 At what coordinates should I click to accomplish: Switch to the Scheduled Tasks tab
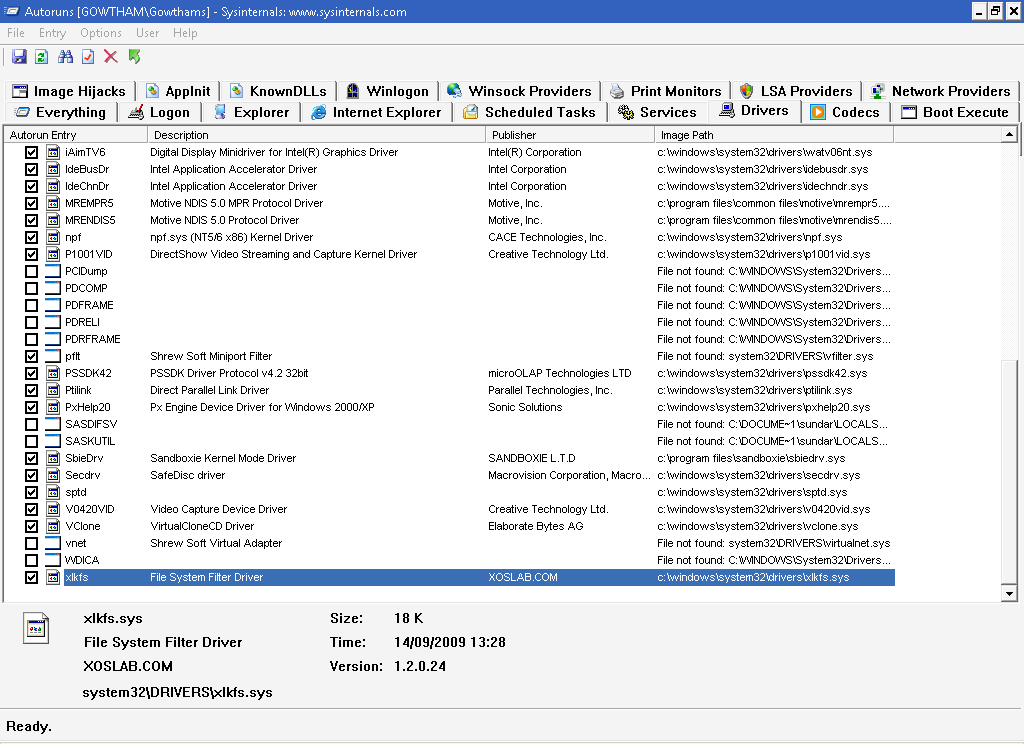(530, 112)
